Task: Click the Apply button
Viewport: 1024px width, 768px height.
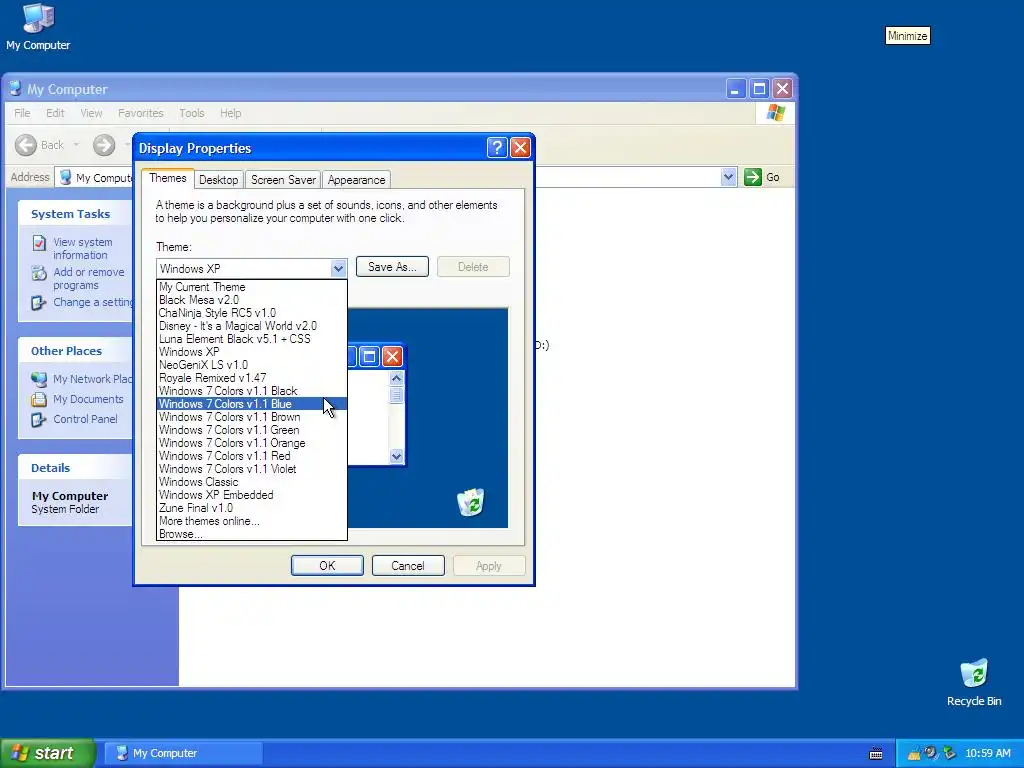Action: (x=488, y=566)
